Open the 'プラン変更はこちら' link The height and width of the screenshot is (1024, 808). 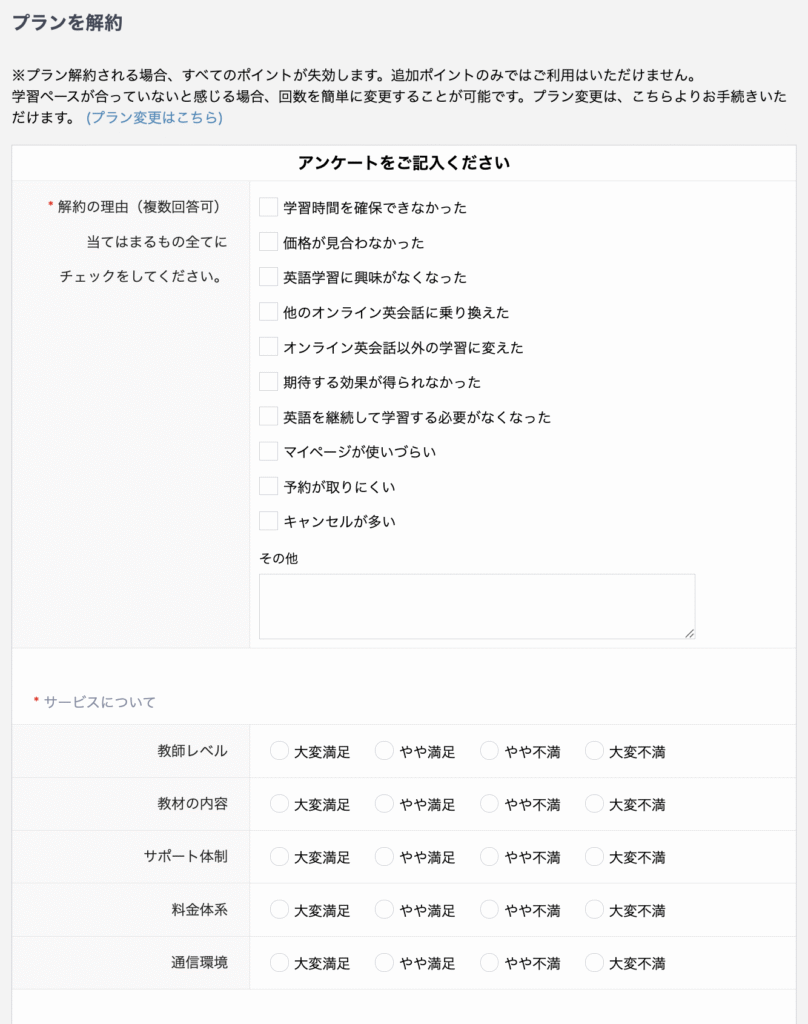[154, 117]
